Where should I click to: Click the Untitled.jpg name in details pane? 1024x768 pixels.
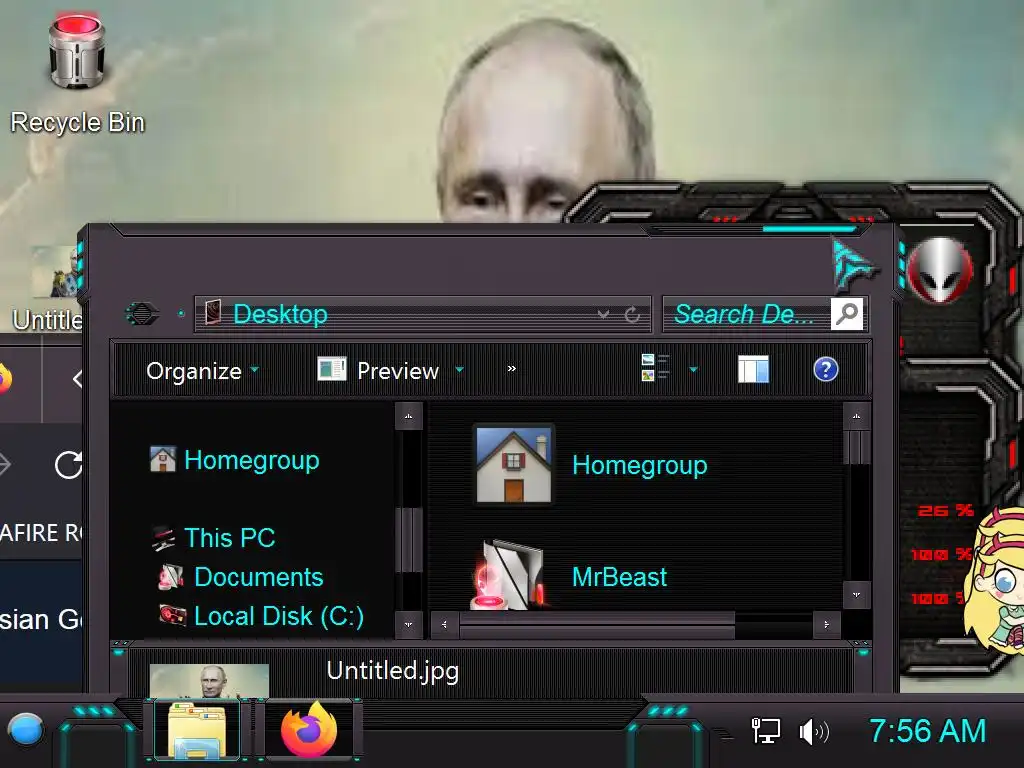(392, 671)
